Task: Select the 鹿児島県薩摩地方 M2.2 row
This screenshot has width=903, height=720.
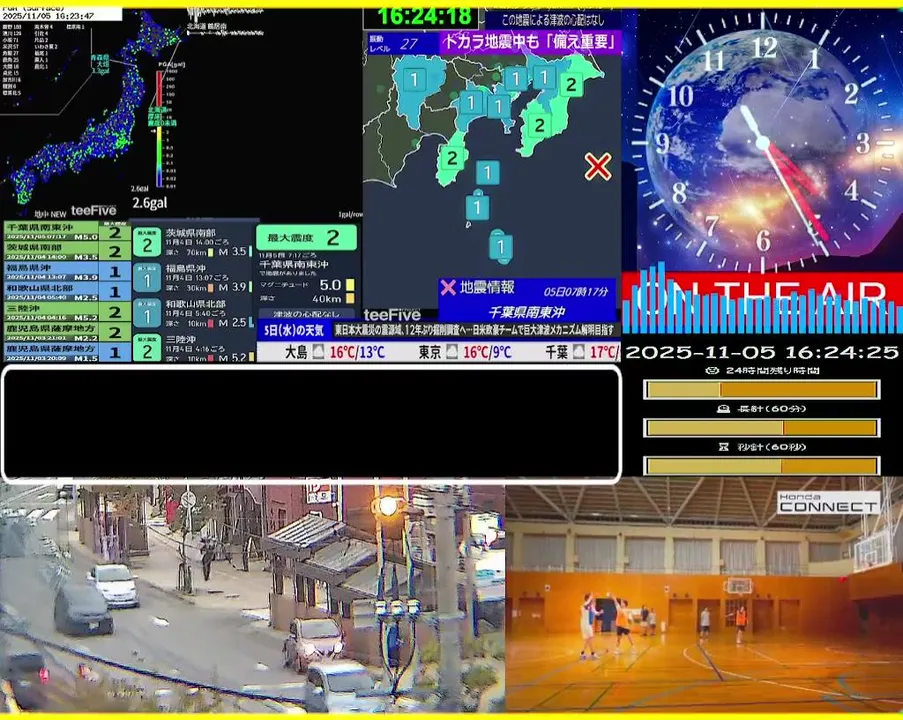Action: coord(67,332)
